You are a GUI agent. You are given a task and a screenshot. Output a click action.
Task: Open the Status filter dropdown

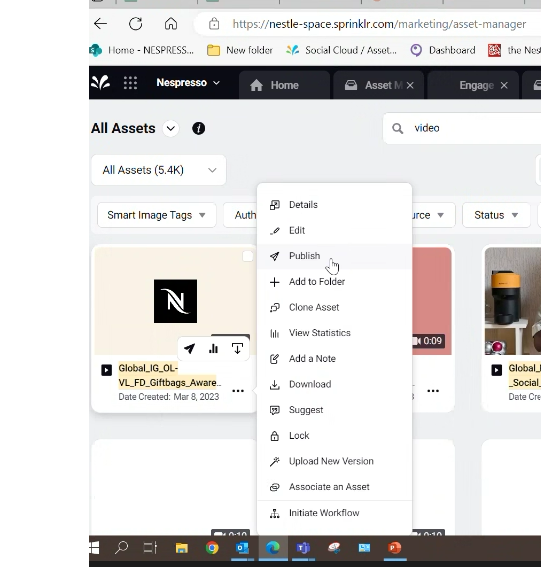click(x=496, y=215)
